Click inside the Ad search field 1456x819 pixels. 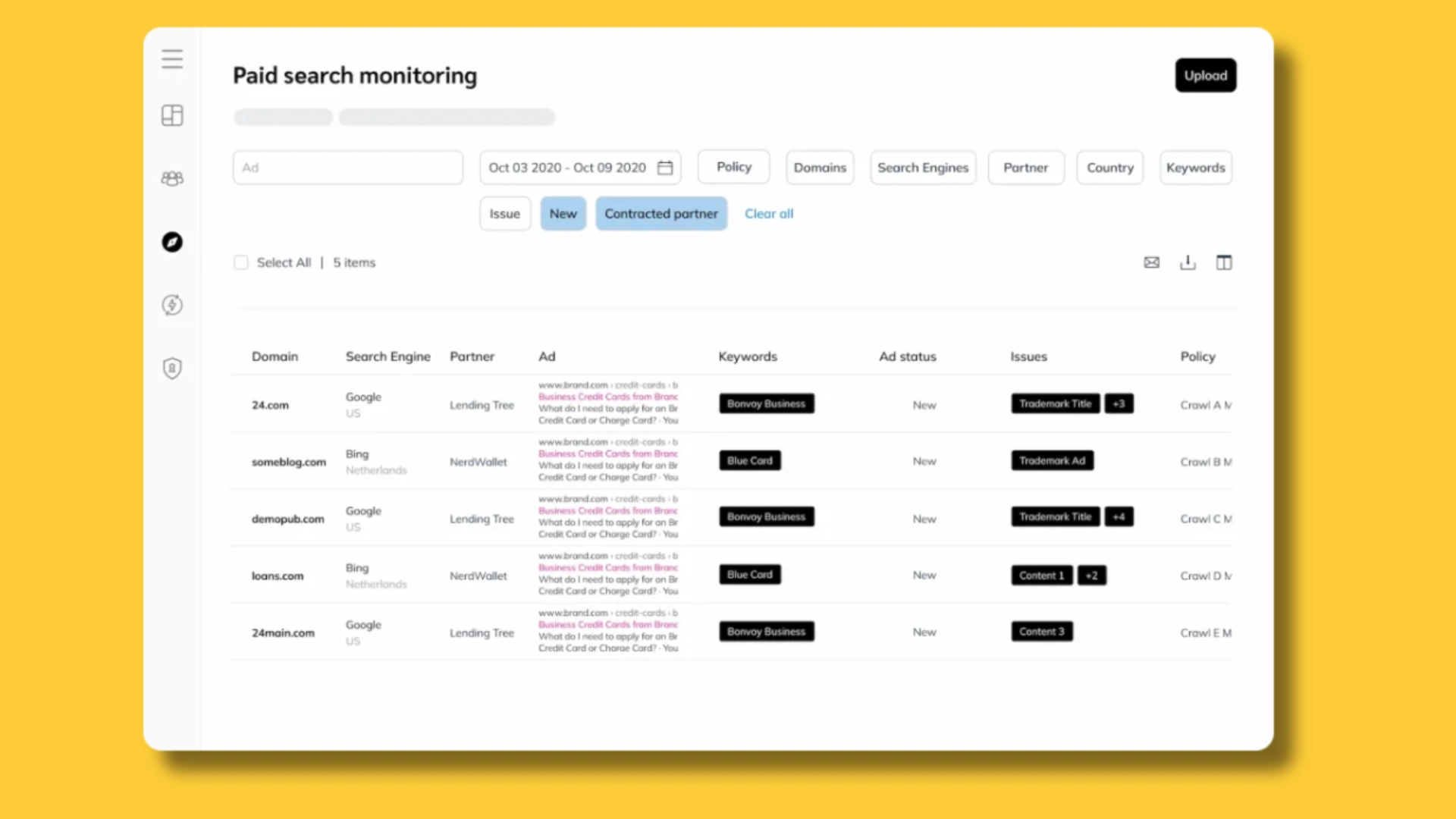tap(347, 168)
